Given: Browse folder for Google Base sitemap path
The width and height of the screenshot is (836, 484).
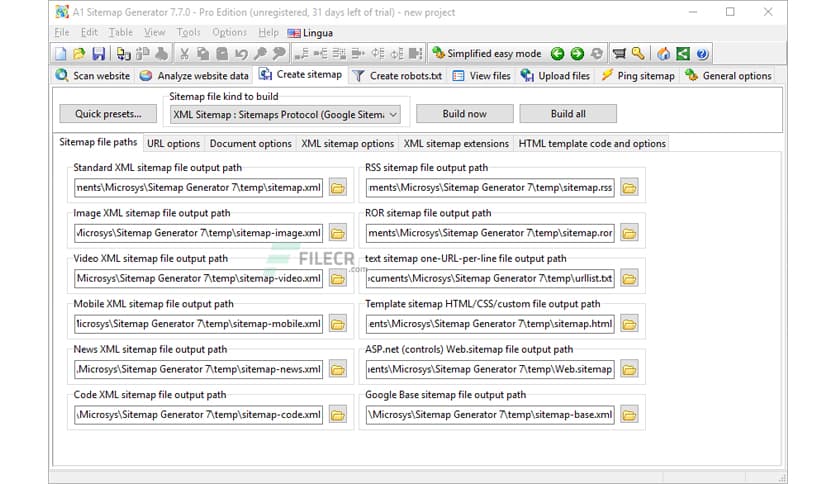Looking at the screenshot, I should click(x=629, y=415).
